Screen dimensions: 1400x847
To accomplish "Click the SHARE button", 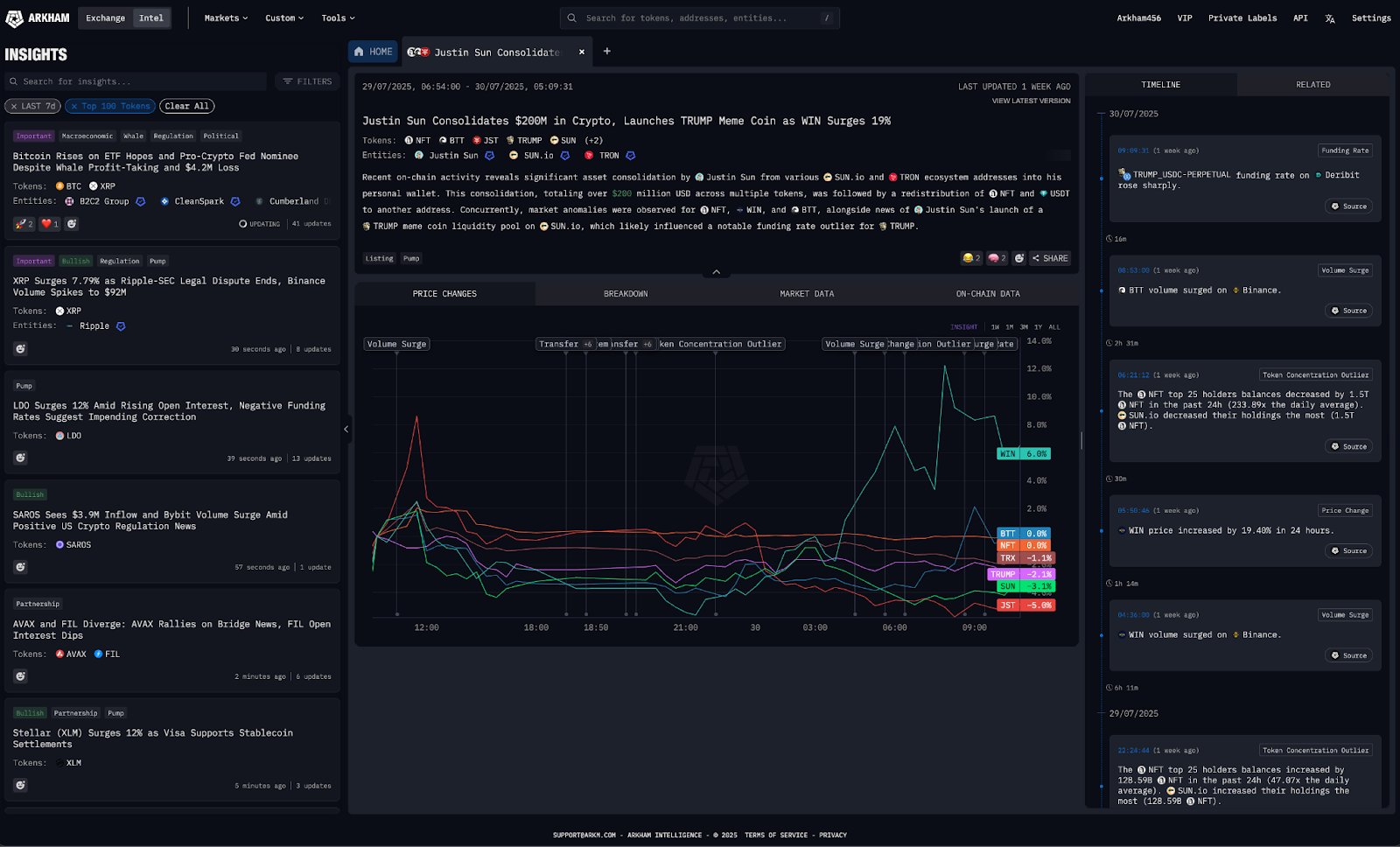I will click(x=1050, y=258).
